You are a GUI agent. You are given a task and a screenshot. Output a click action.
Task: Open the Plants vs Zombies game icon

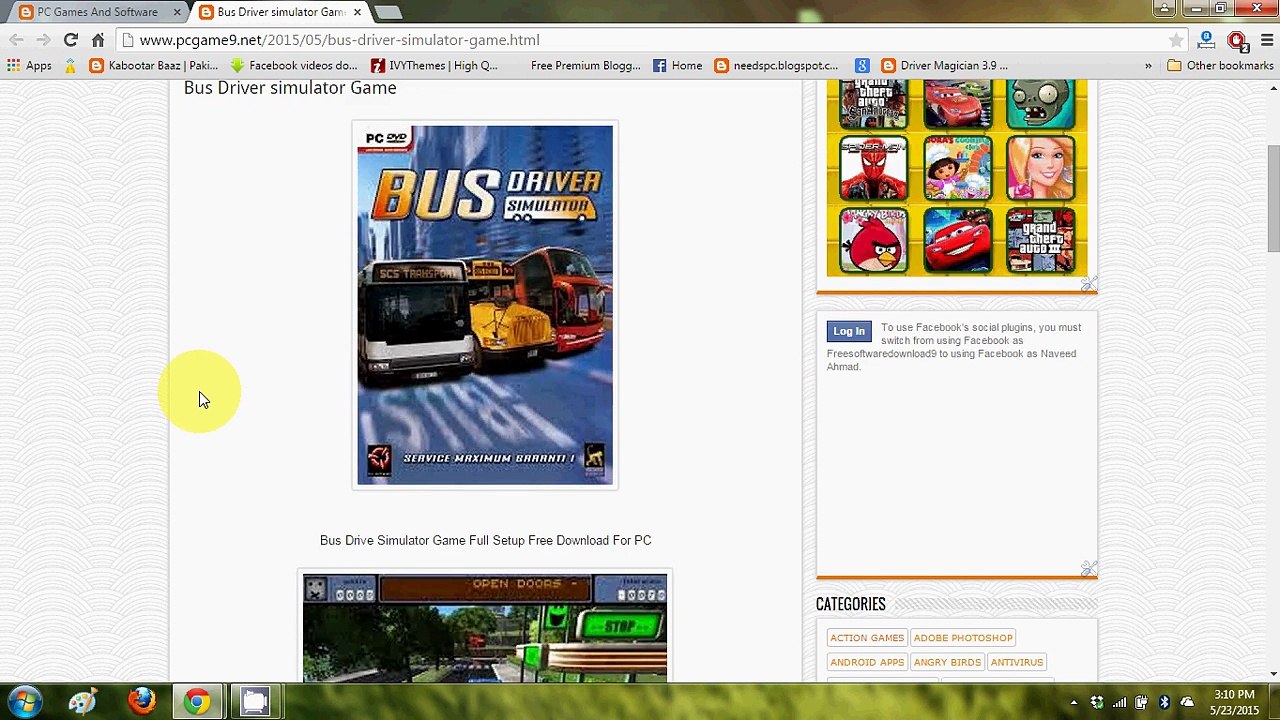1041,103
